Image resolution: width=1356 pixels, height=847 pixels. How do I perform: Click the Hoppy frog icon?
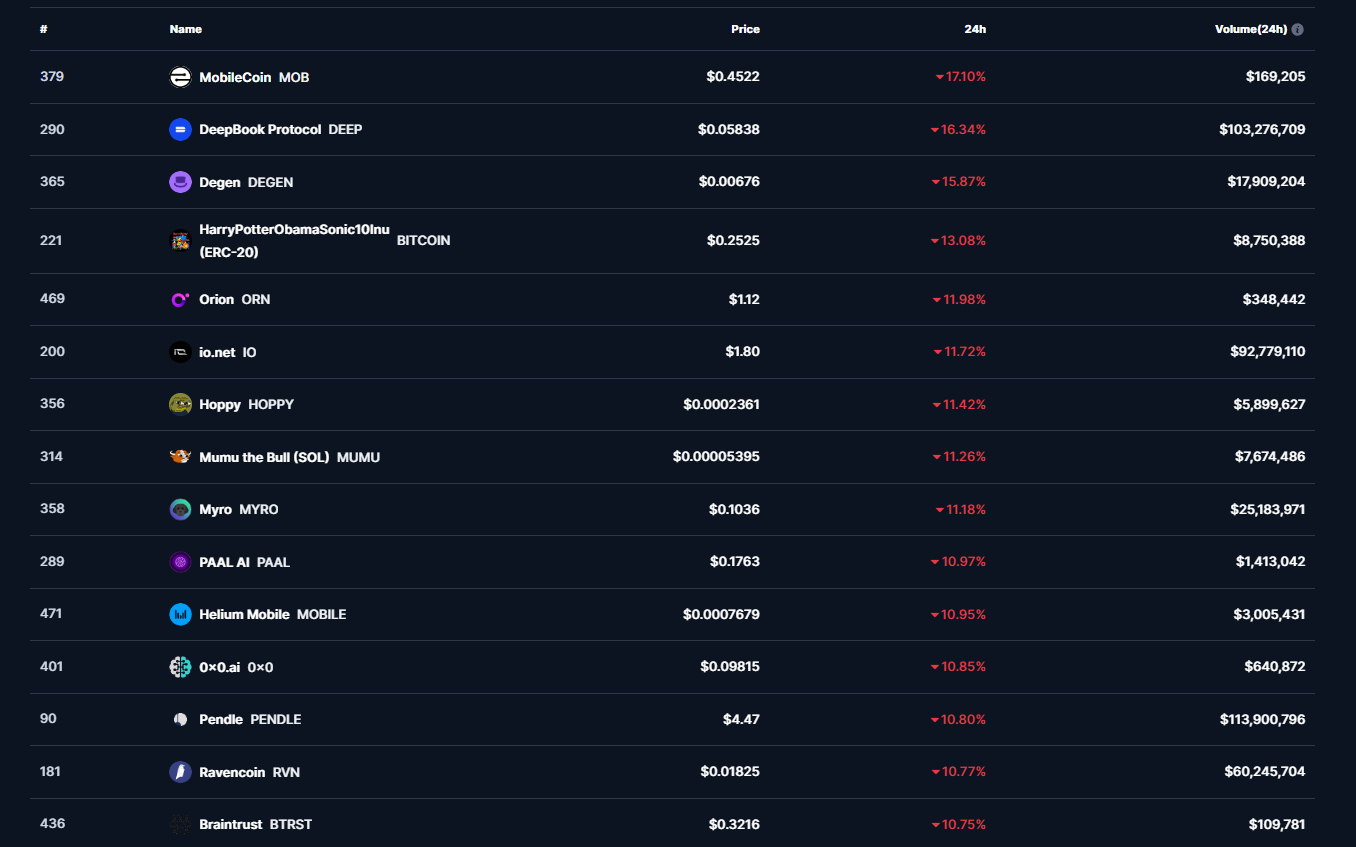point(180,404)
